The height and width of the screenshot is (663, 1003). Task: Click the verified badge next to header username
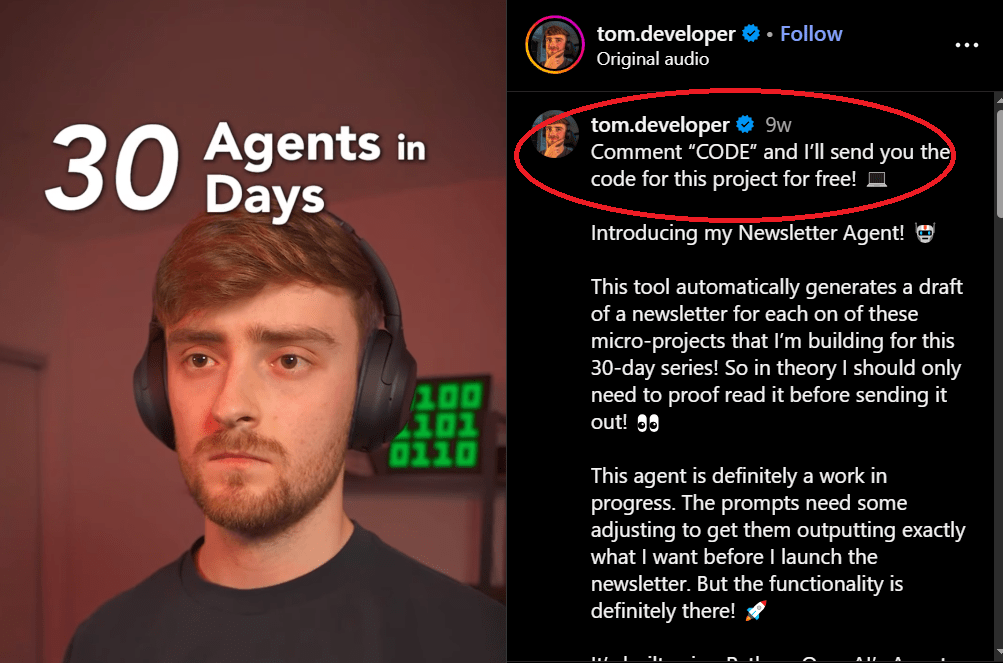tap(750, 33)
